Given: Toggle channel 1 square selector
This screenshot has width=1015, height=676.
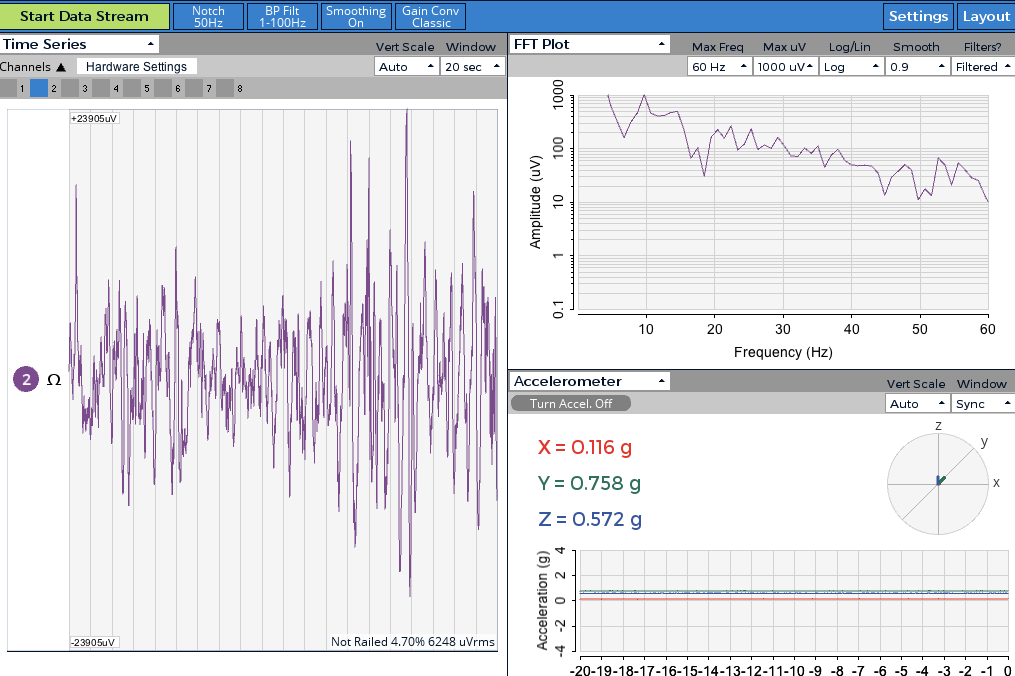Looking at the screenshot, I should (x=8, y=88).
